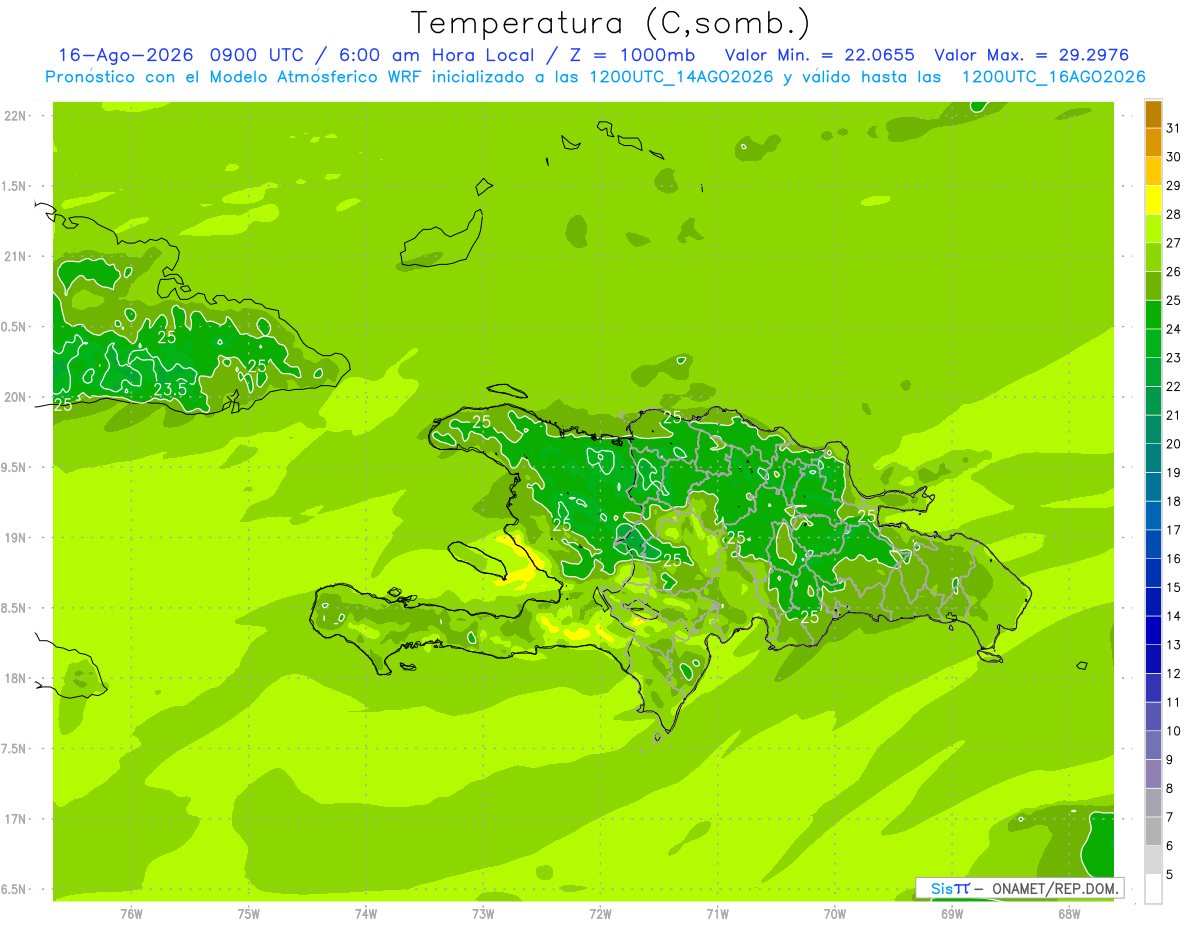This screenshot has height=927, width=1200.
Task: Click the '74W' longitude axis label
Action: [x=366, y=913]
